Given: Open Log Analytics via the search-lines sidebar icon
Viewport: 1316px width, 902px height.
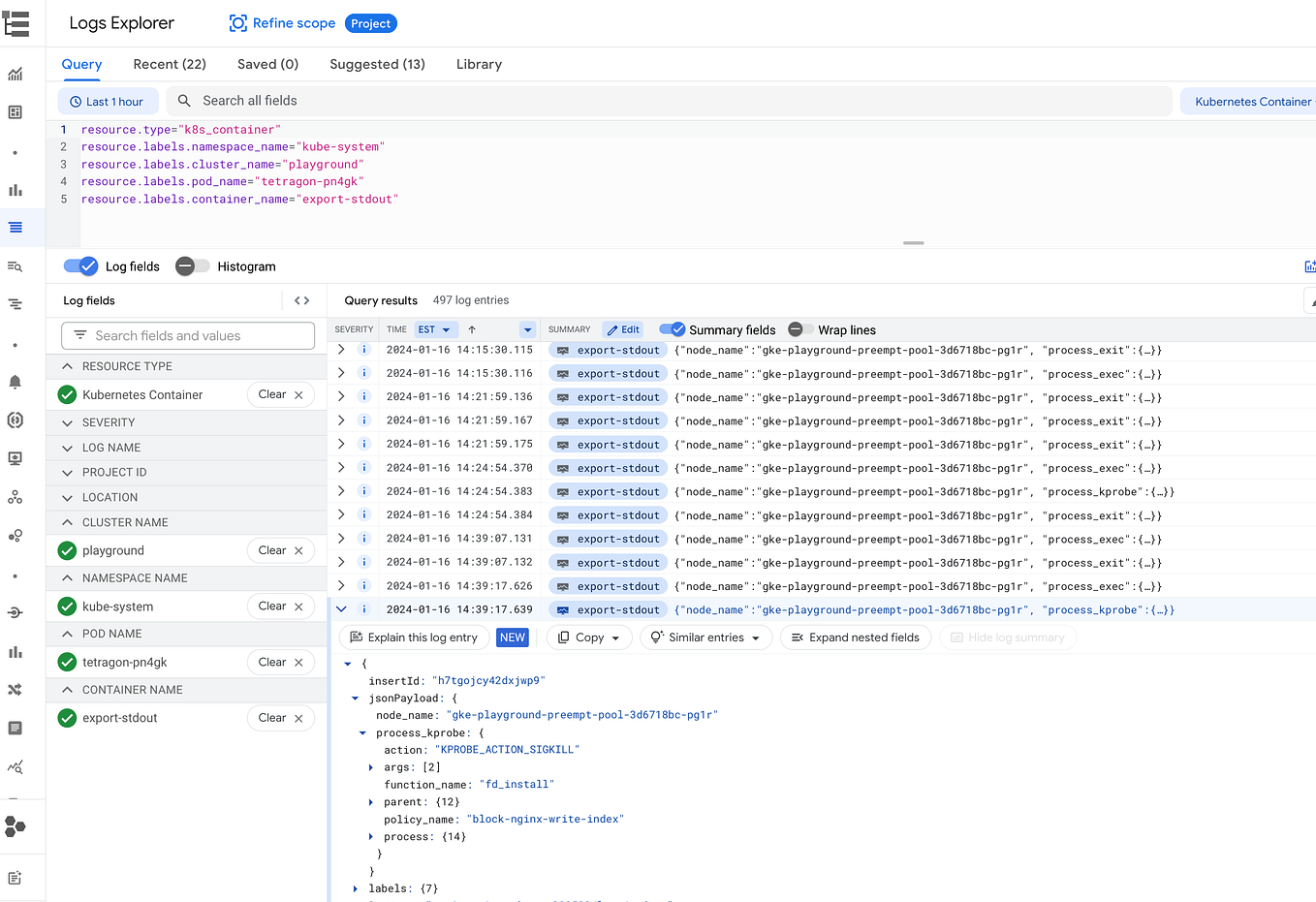Looking at the screenshot, I should point(16,265).
